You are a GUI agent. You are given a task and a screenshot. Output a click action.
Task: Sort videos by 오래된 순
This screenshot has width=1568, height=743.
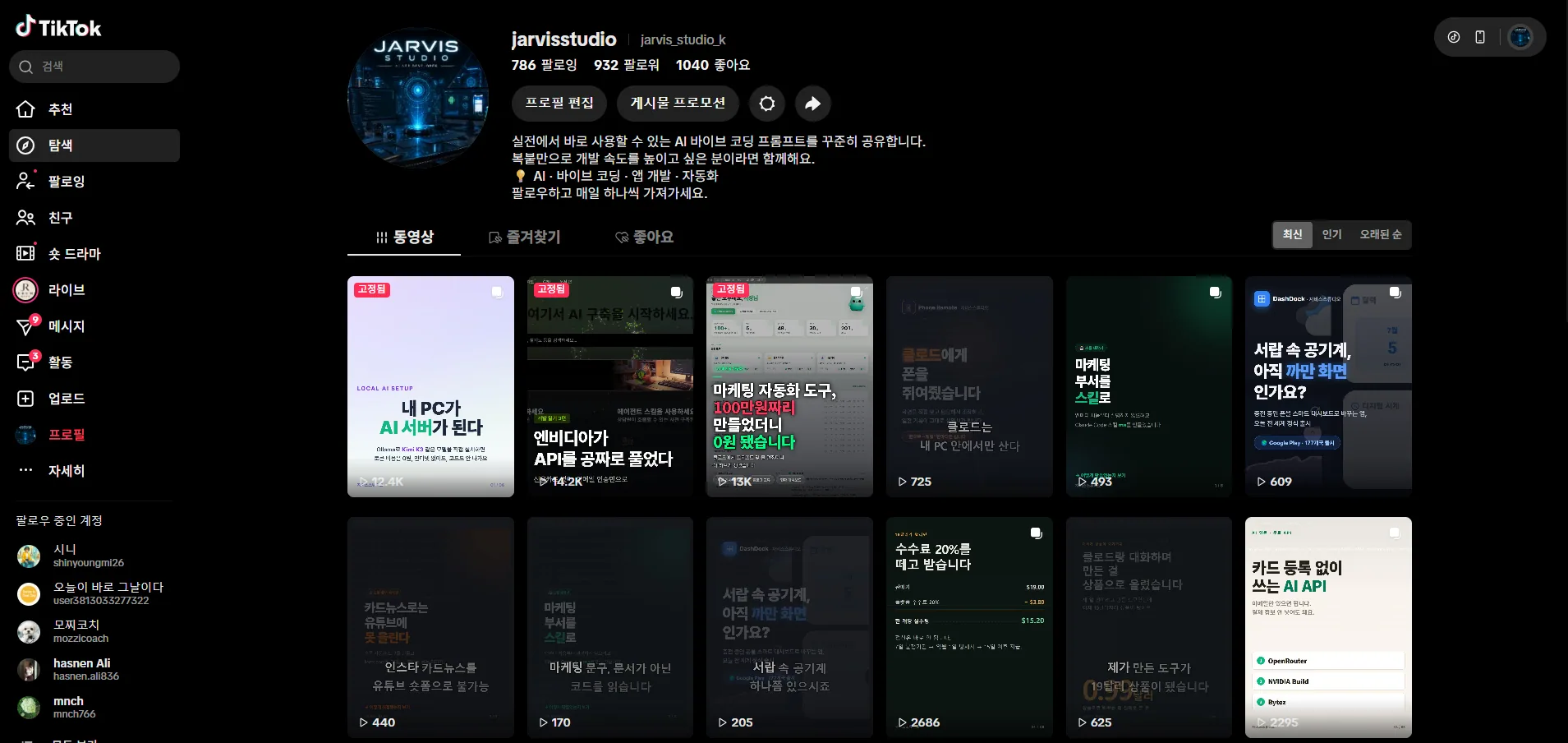click(x=1381, y=234)
